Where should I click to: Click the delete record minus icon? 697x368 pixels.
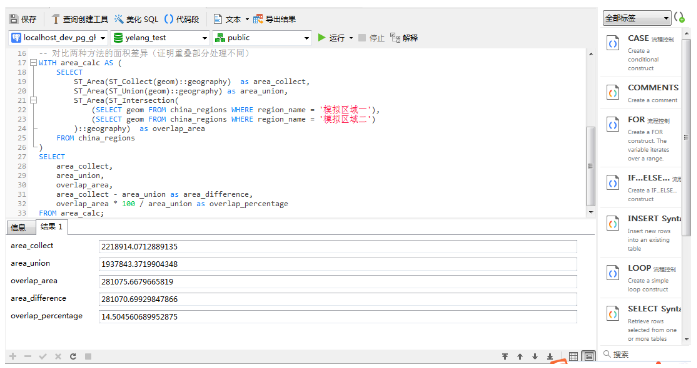coord(28,356)
